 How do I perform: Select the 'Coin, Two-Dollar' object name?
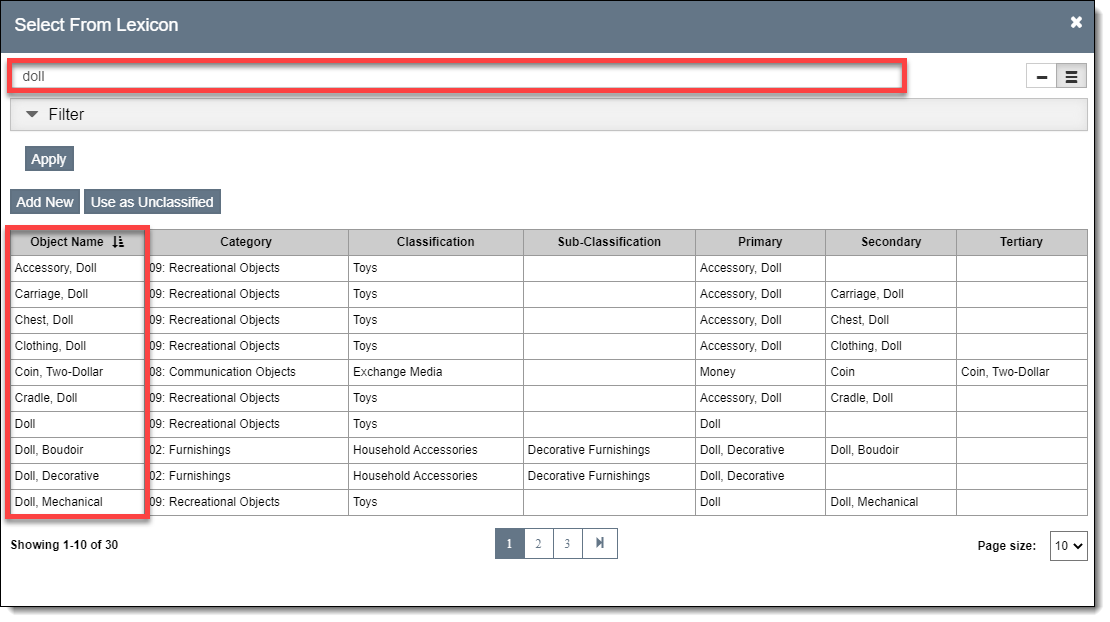(x=59, y=372)
